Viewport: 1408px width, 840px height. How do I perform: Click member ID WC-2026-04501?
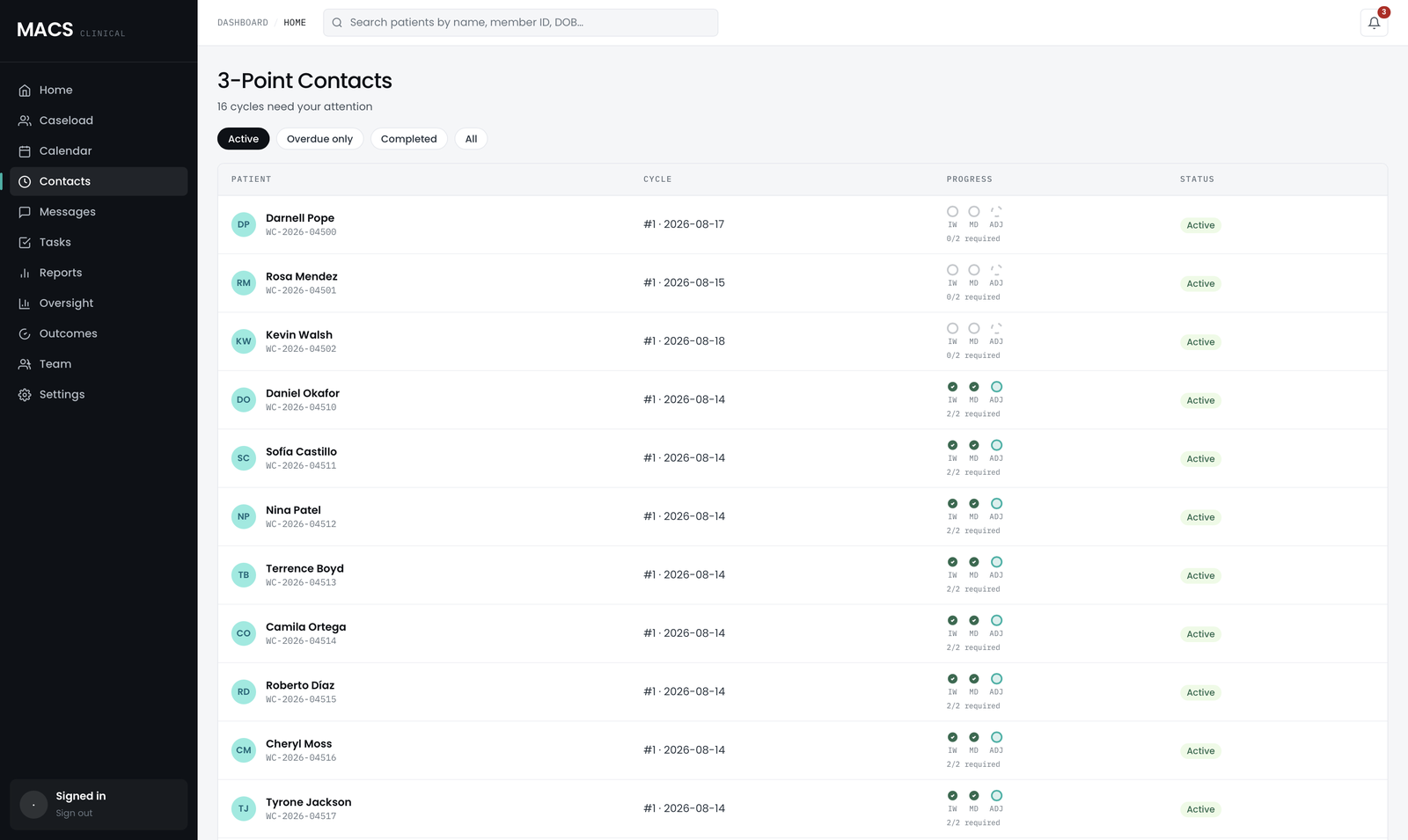(301, 291)
